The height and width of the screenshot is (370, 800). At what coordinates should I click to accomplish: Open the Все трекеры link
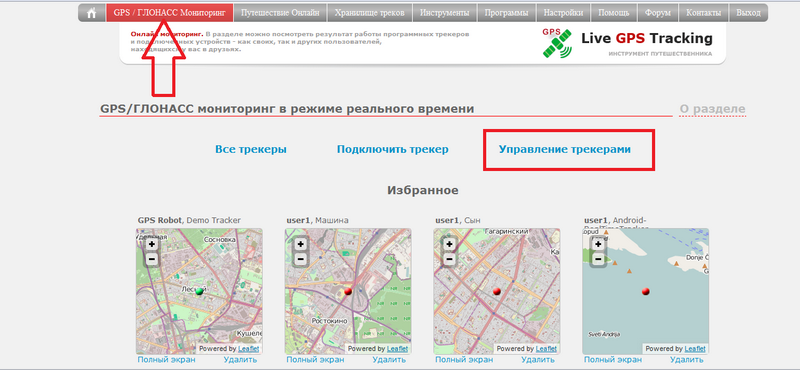251,150
